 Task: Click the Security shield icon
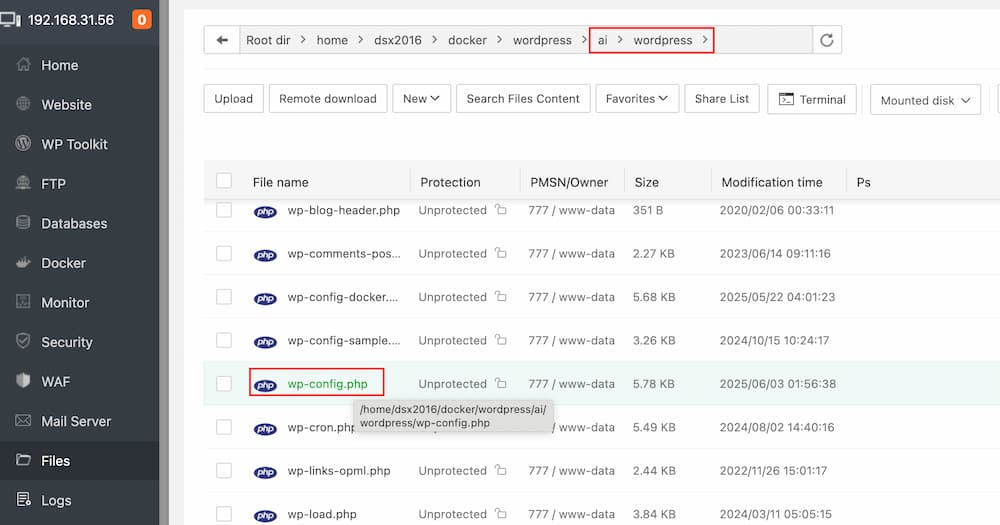pyautogui.click(x=23, y=341)
